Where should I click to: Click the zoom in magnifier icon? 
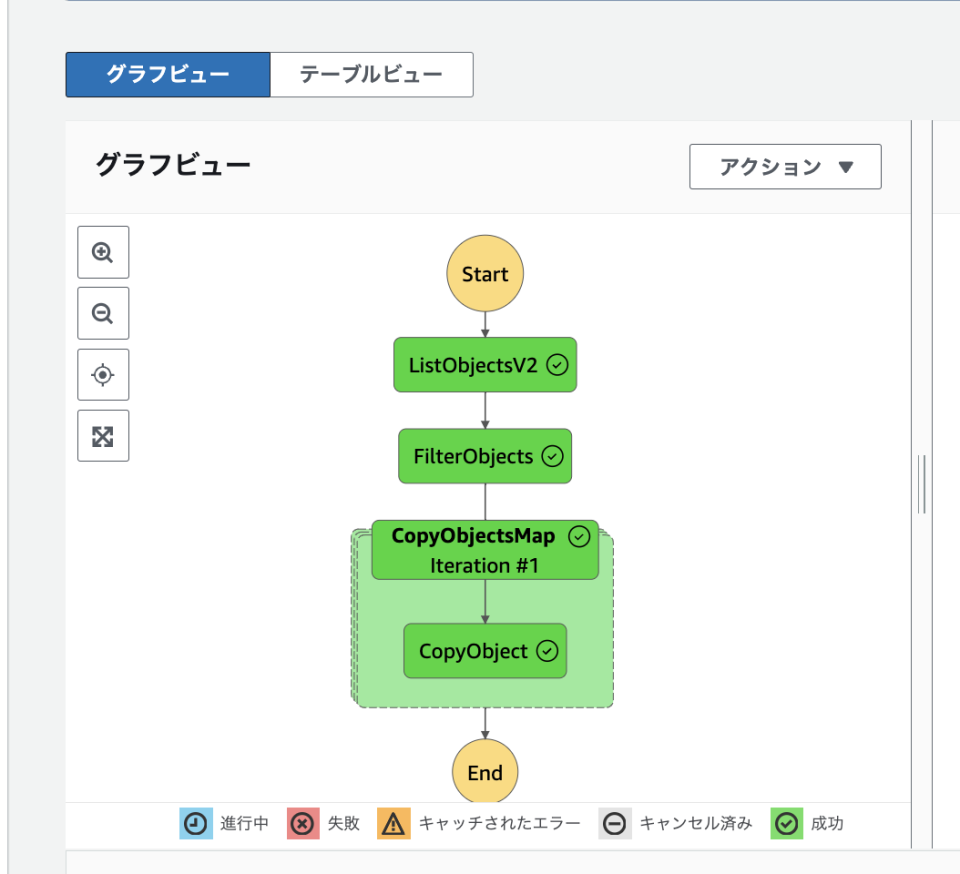coord(102,252)
